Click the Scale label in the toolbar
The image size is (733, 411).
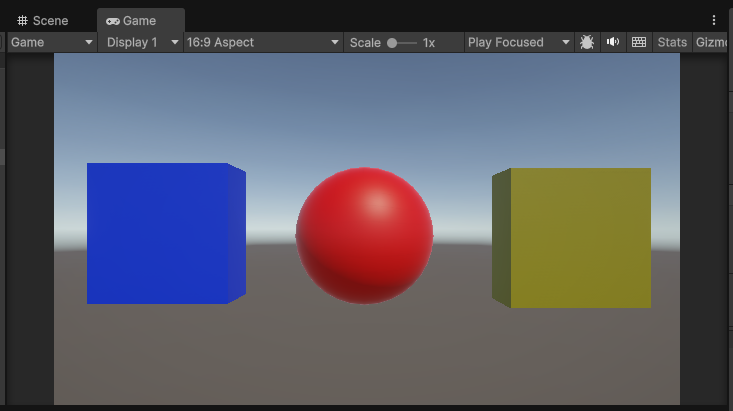point(365,42)
